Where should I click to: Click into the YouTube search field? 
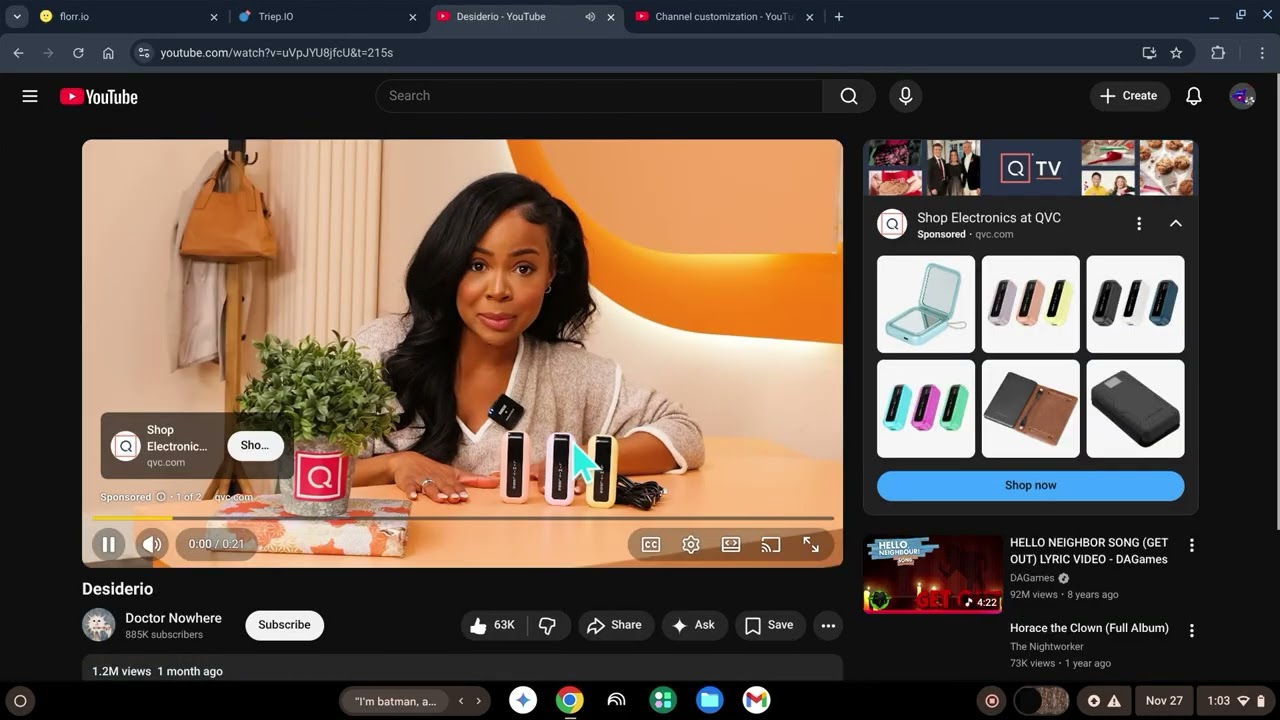point(599,96)
